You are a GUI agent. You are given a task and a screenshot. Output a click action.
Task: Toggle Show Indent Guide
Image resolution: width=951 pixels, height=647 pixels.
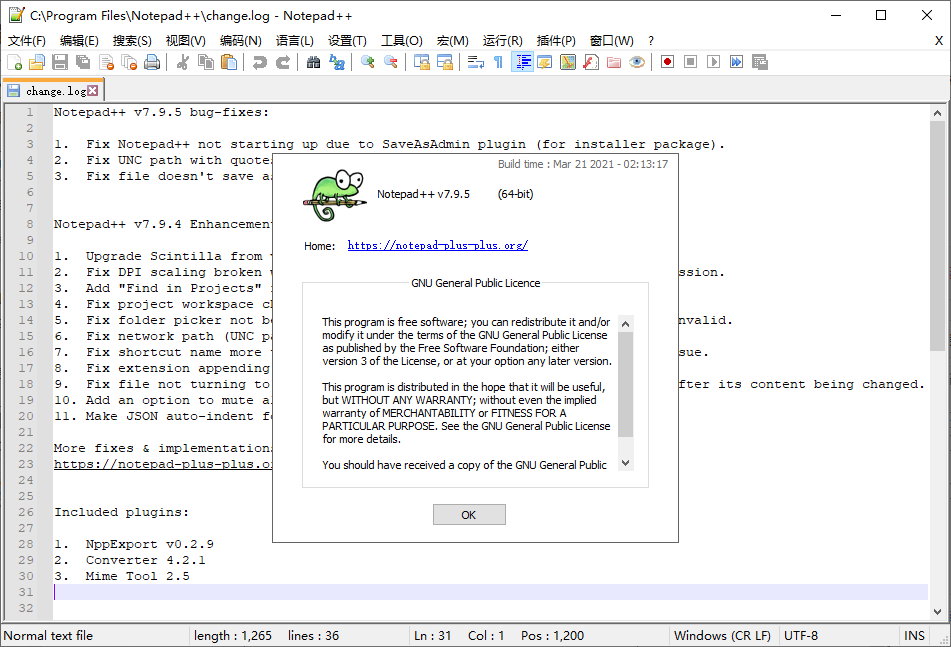pyautogui.click(x=523, y=61)
